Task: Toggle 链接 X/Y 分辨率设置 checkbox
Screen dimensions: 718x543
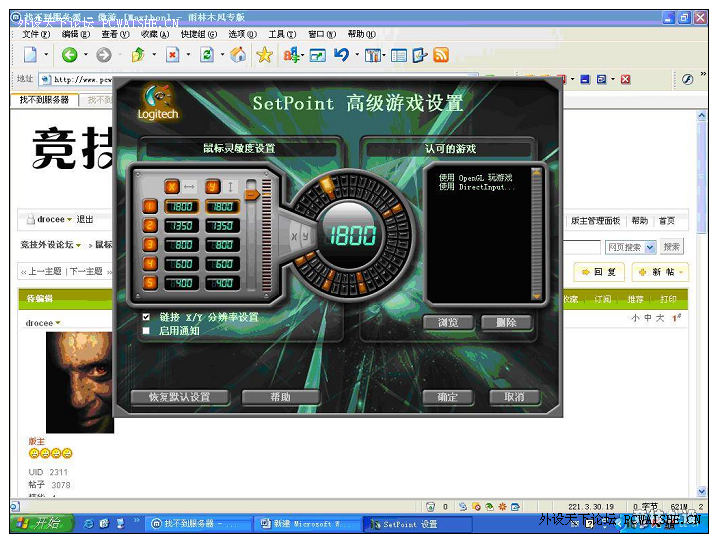Action: (x=146, y=317)
